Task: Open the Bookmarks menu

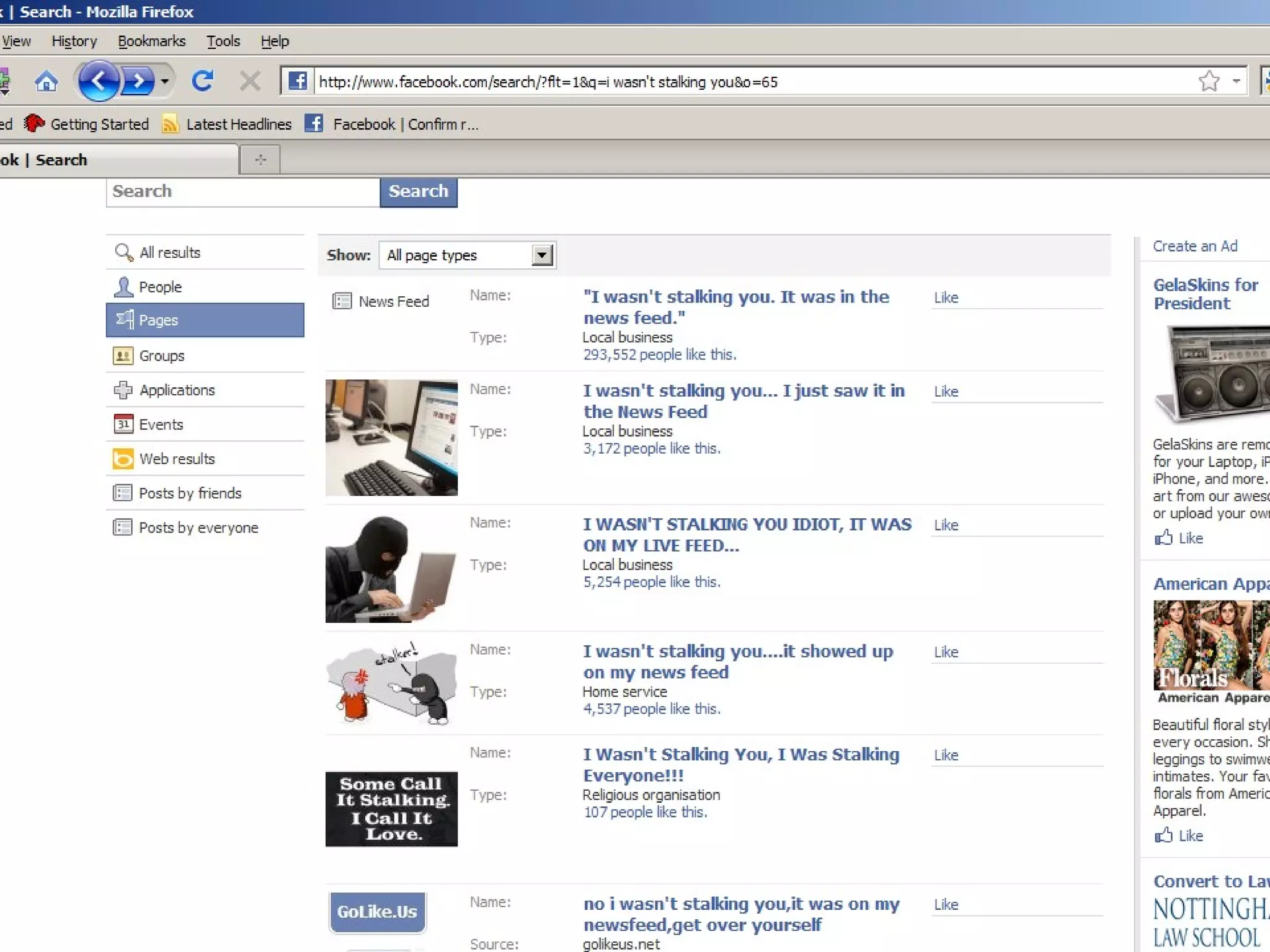Action: tap(151, 41)
